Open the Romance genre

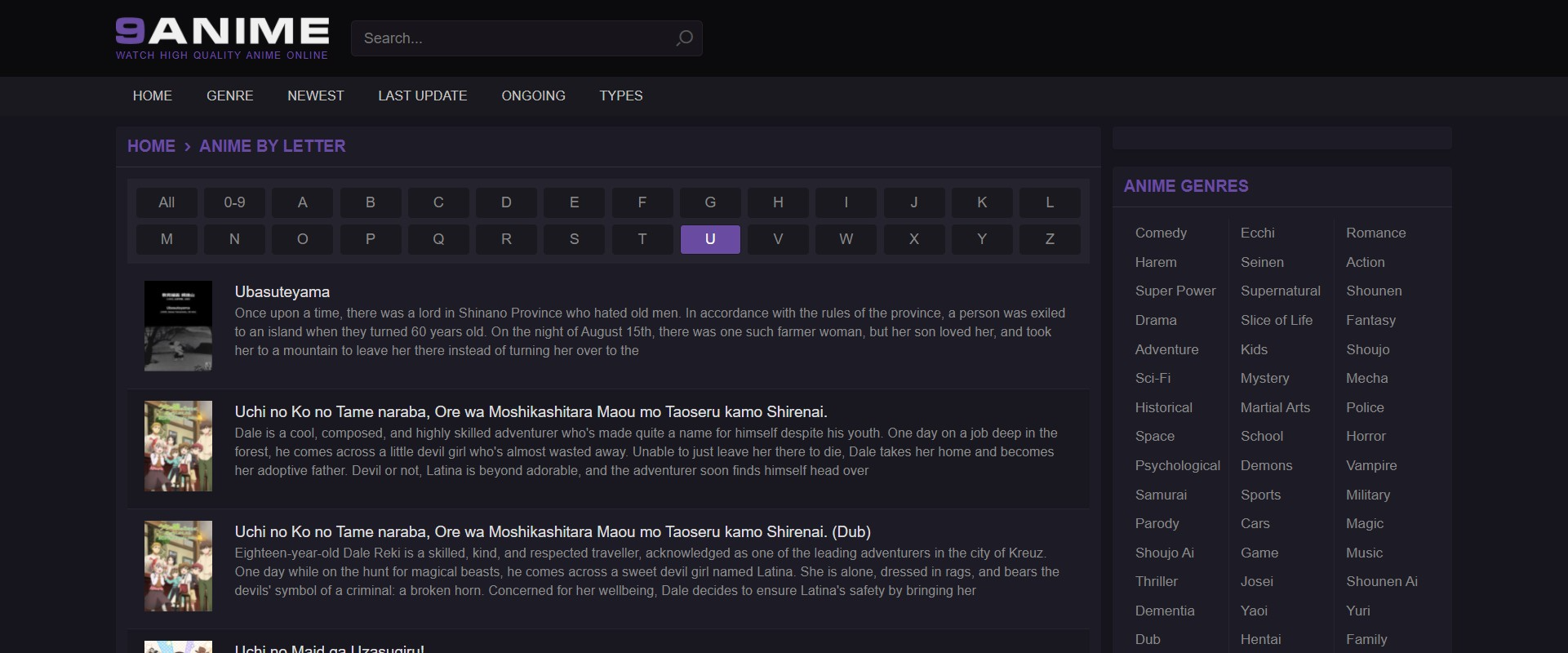(x=1376, y=233)
